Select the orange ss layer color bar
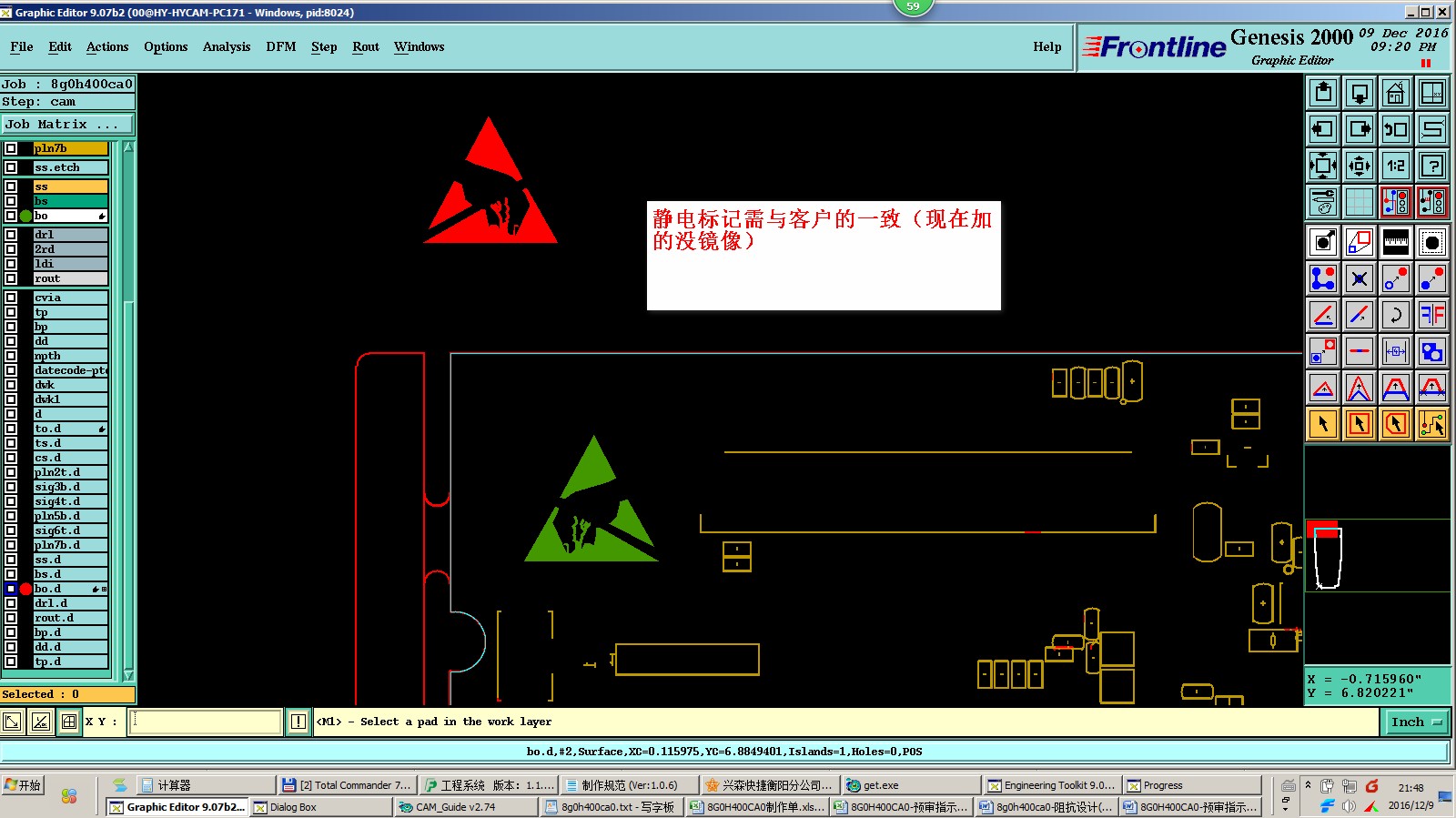1456x818 pixels. click(x=71, y=187)
